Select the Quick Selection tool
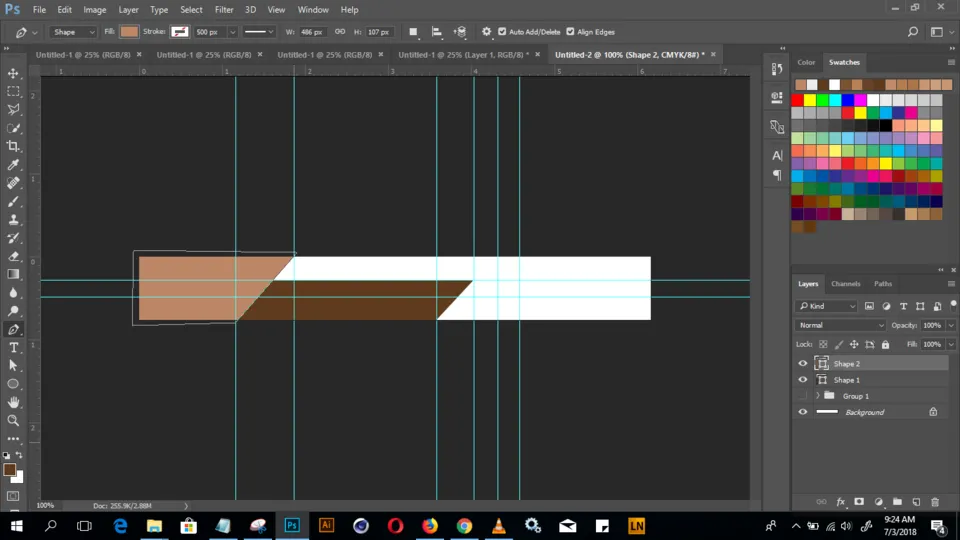The image size is (960, 540). pyautogui.click(x=13, y=128)
